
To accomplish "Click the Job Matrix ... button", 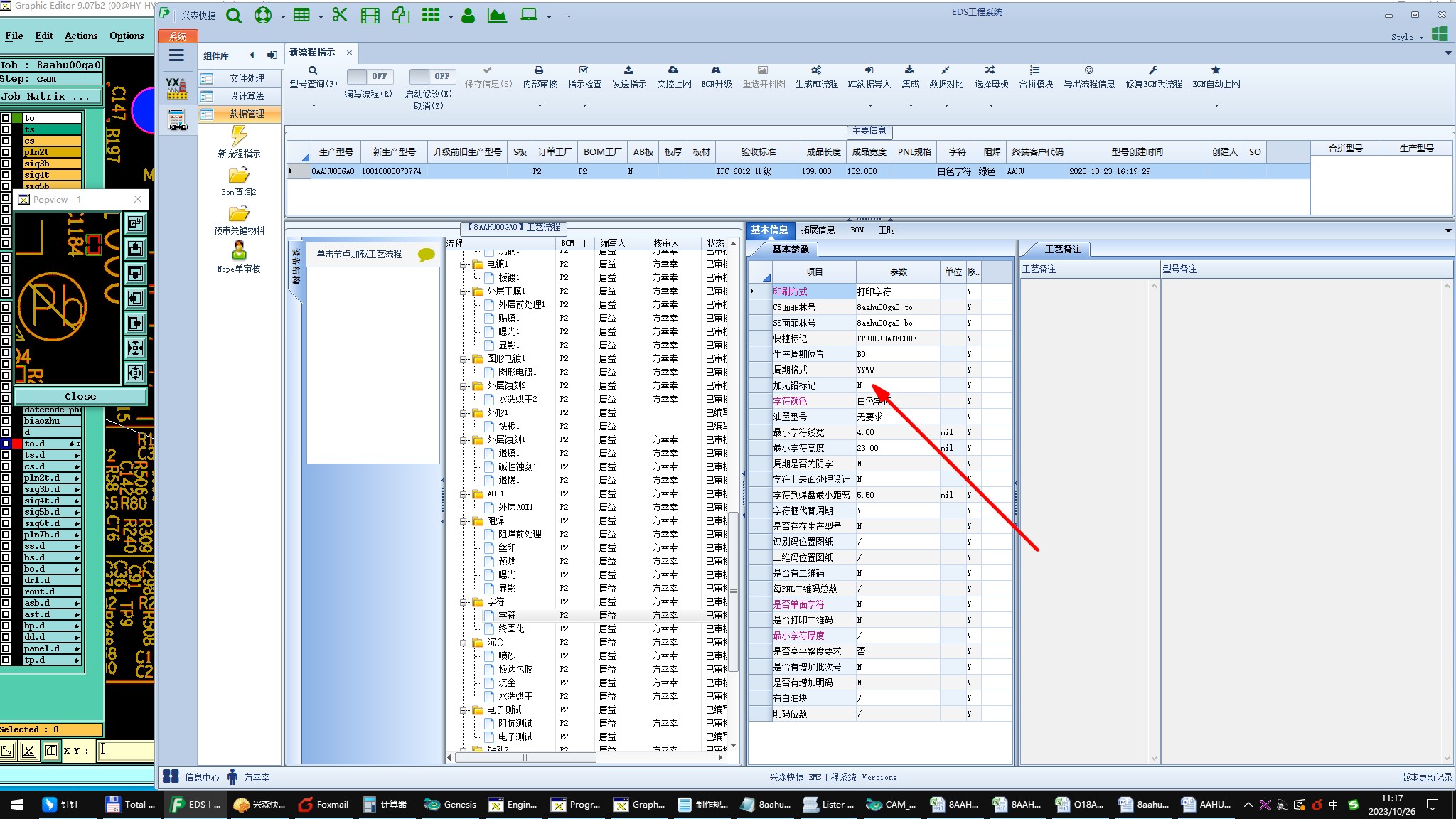I will (50, 97).
